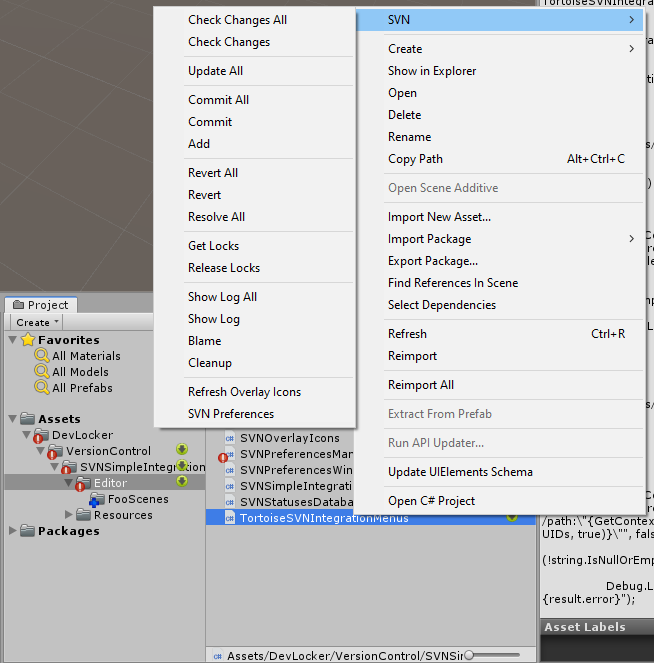Image resolution: width=654 pixels, height=663 pixels.
Task: Expand the Packages tree node
Action: point(13,530)
